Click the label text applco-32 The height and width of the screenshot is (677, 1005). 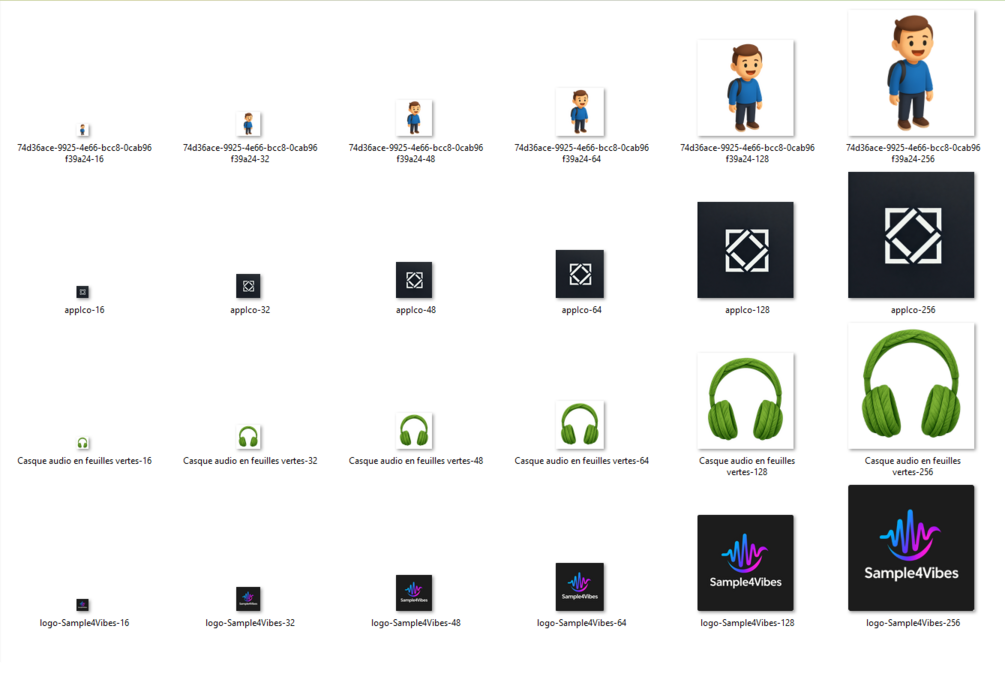click(250, 310)
